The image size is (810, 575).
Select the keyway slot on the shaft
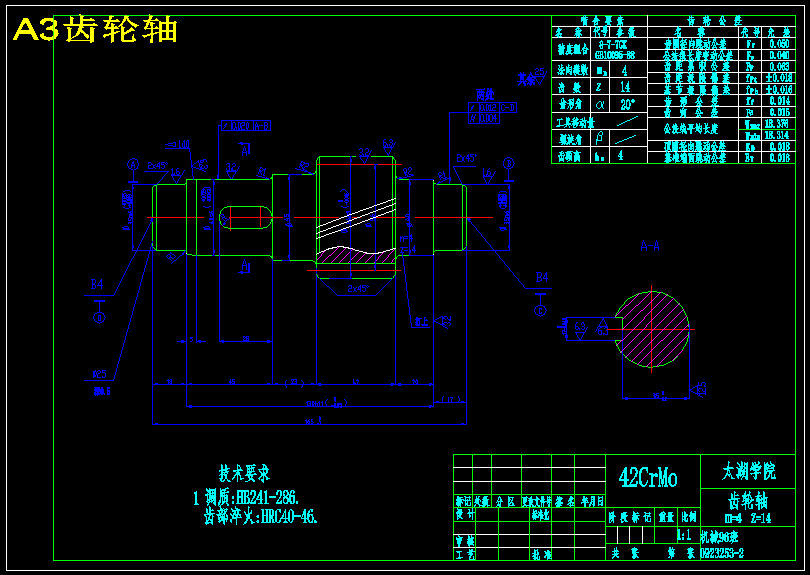click(x=246, y=217)
